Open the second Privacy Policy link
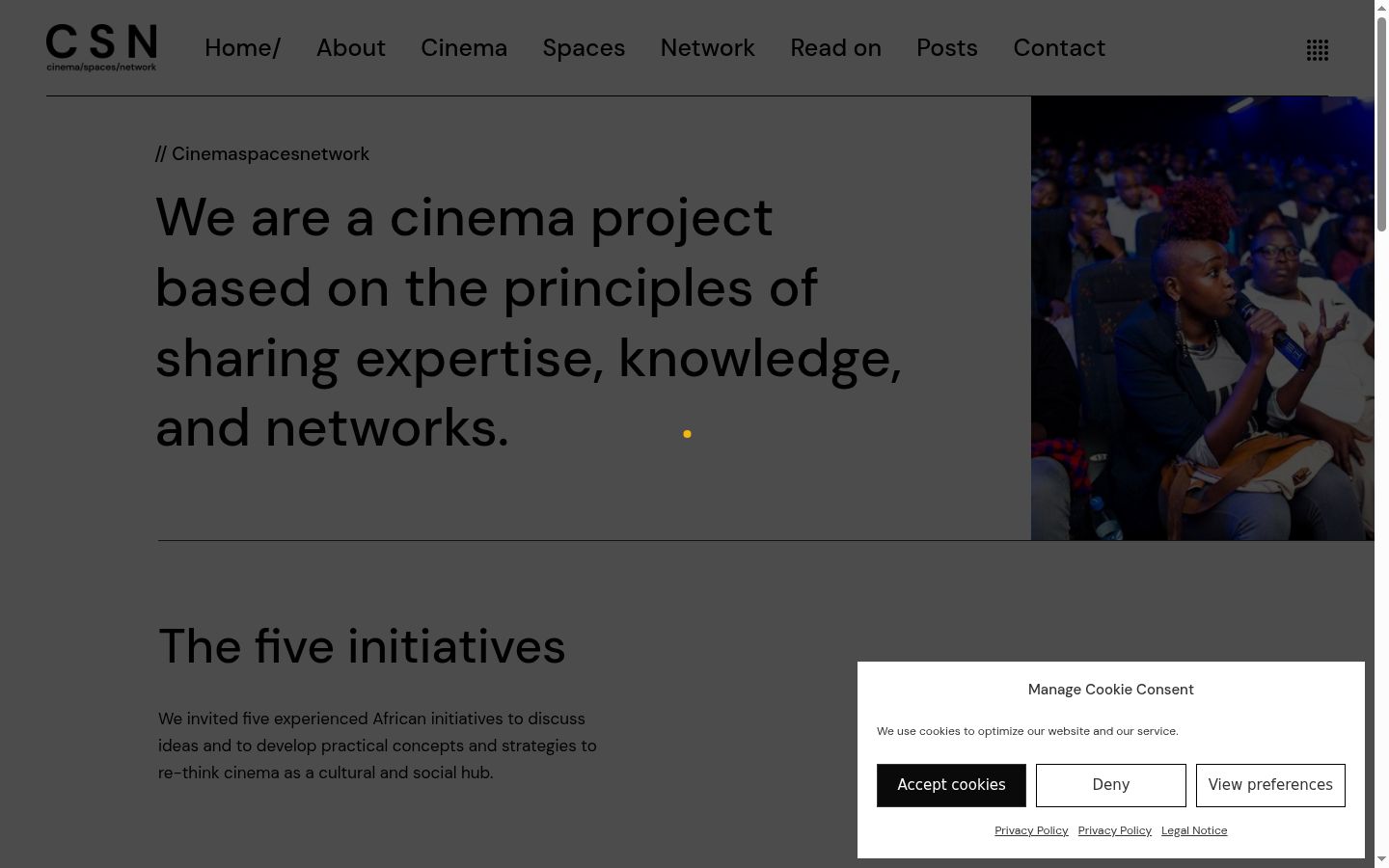The image size is (1389, 868). click(x=1115, y=830)
